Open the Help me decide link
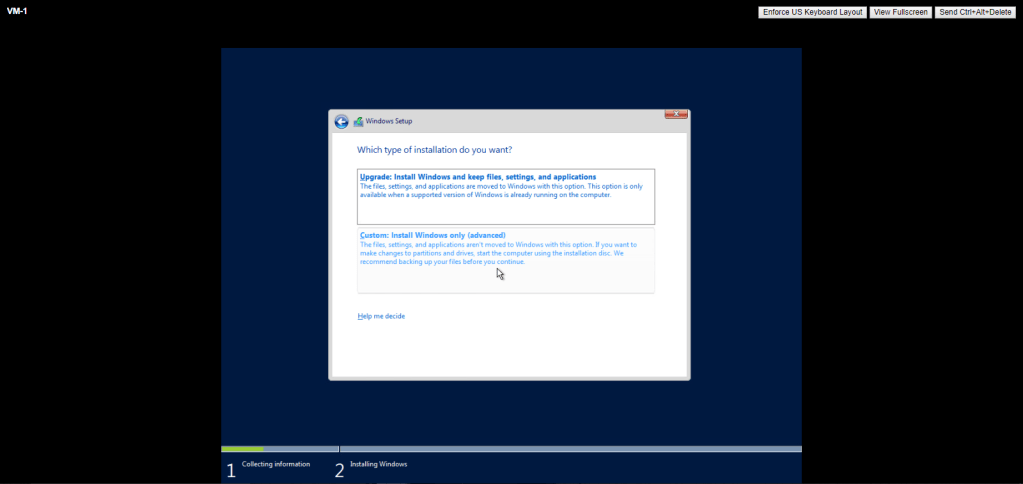The image size is (1023, 484). [381, 316]
